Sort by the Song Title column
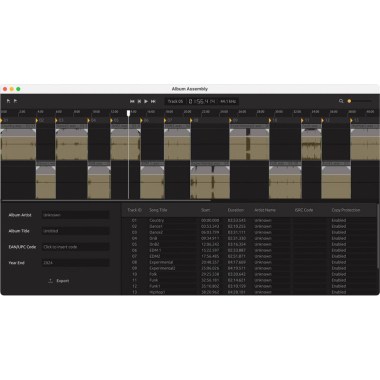This screenshot has height=380, width=380. [x=158, y=210]
